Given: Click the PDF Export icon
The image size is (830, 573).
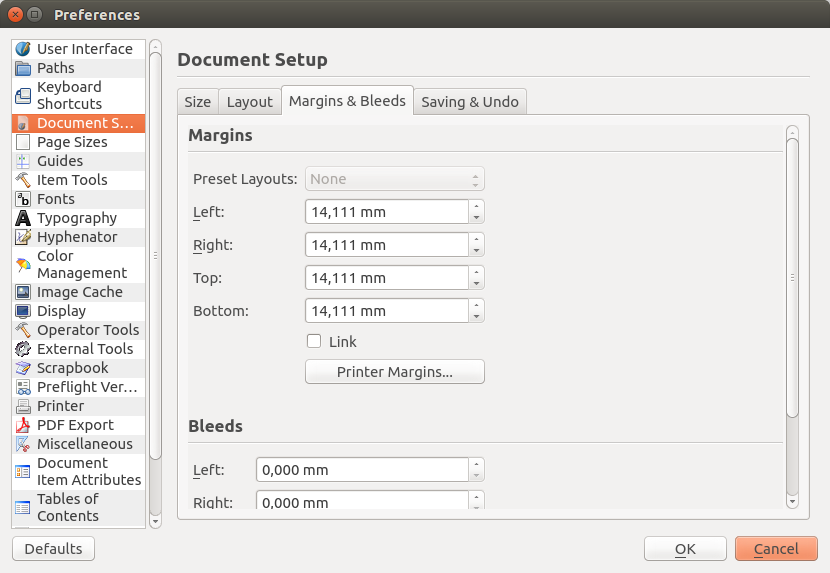Looking at the screenshot, I should 23,425.
